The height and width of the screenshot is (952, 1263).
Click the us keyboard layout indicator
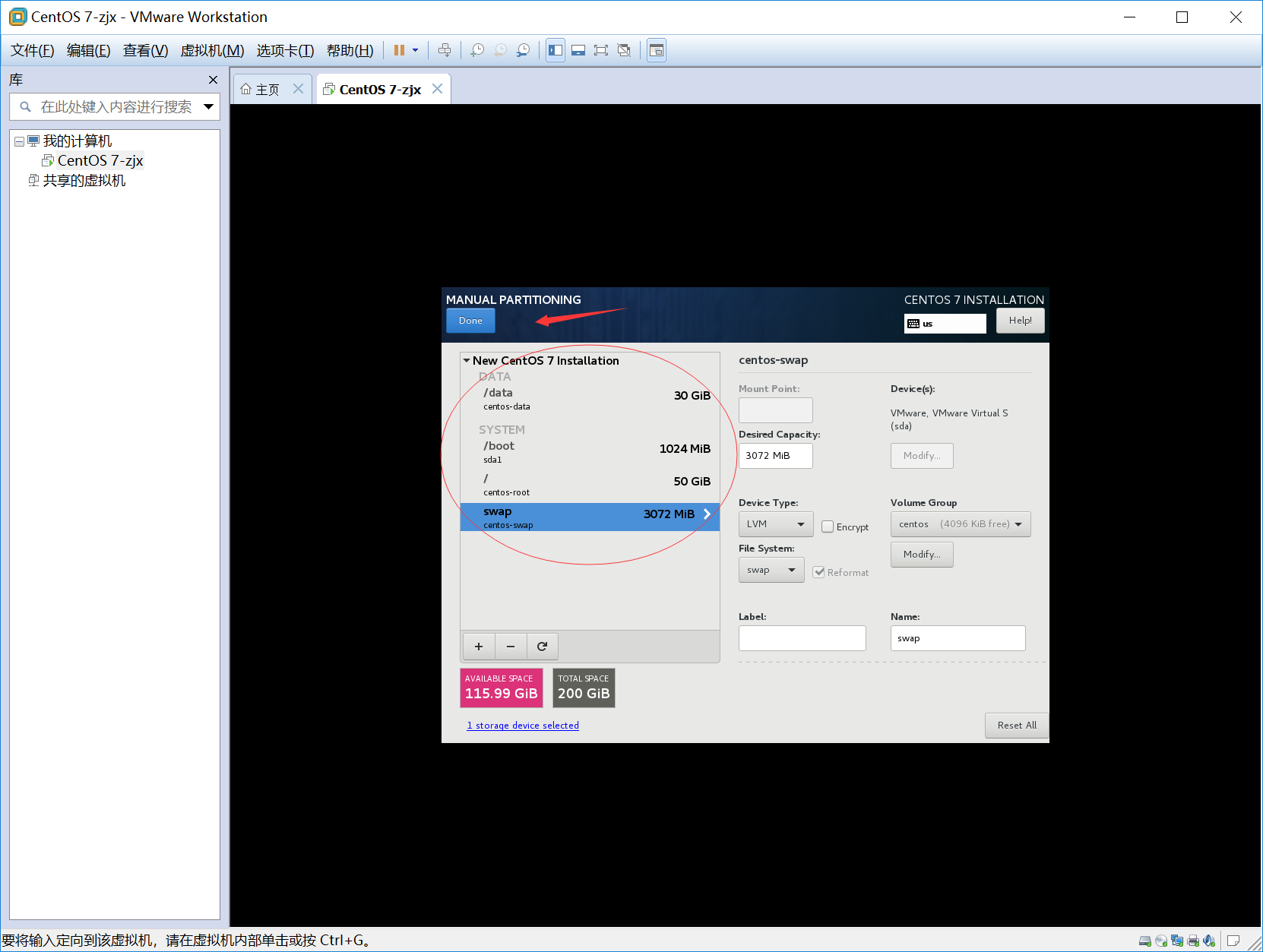click(945, 324)
